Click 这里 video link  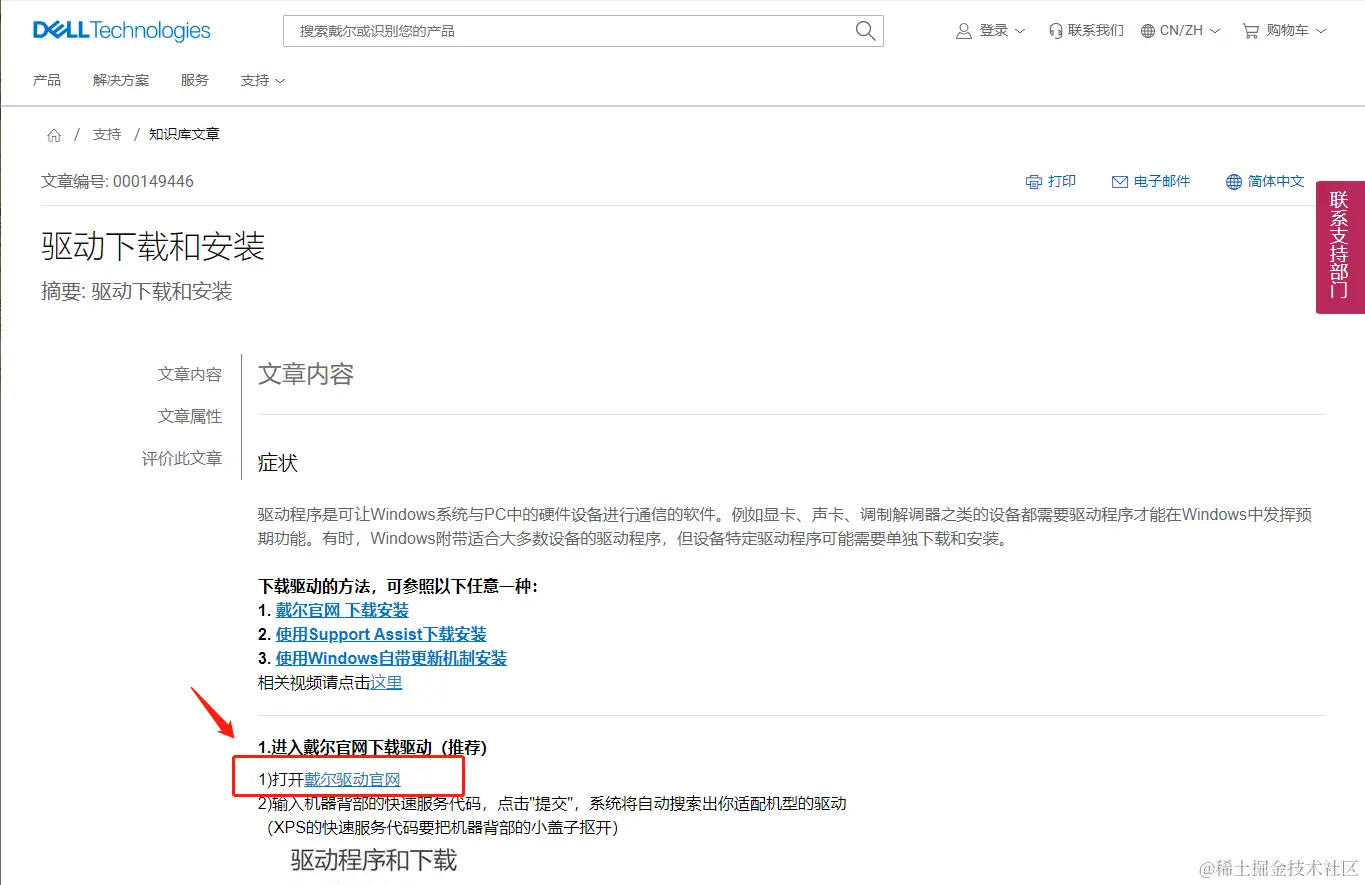click(386, 683)
